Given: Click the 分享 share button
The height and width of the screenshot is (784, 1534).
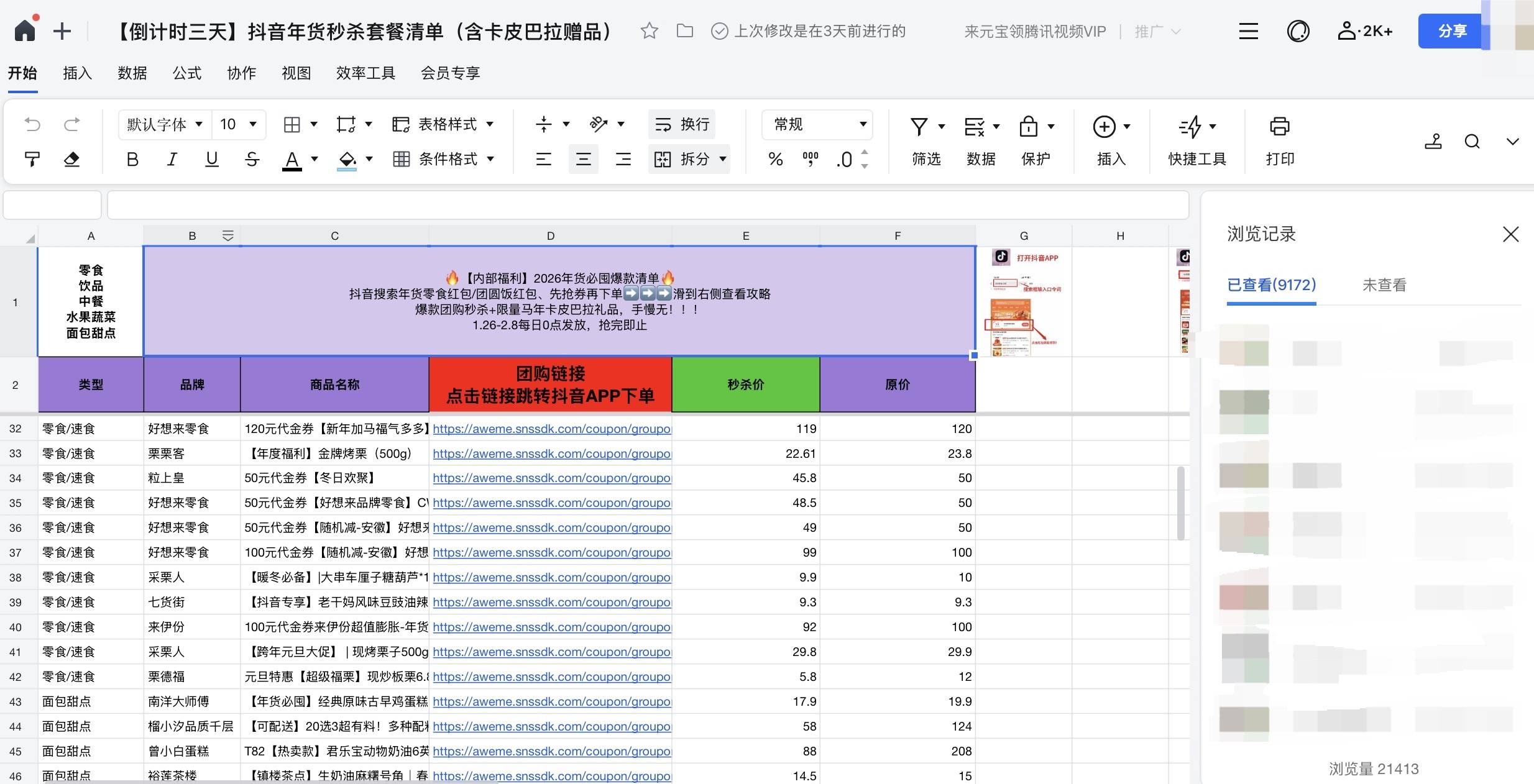Looking at the screenshot, I should [1451, 30].
